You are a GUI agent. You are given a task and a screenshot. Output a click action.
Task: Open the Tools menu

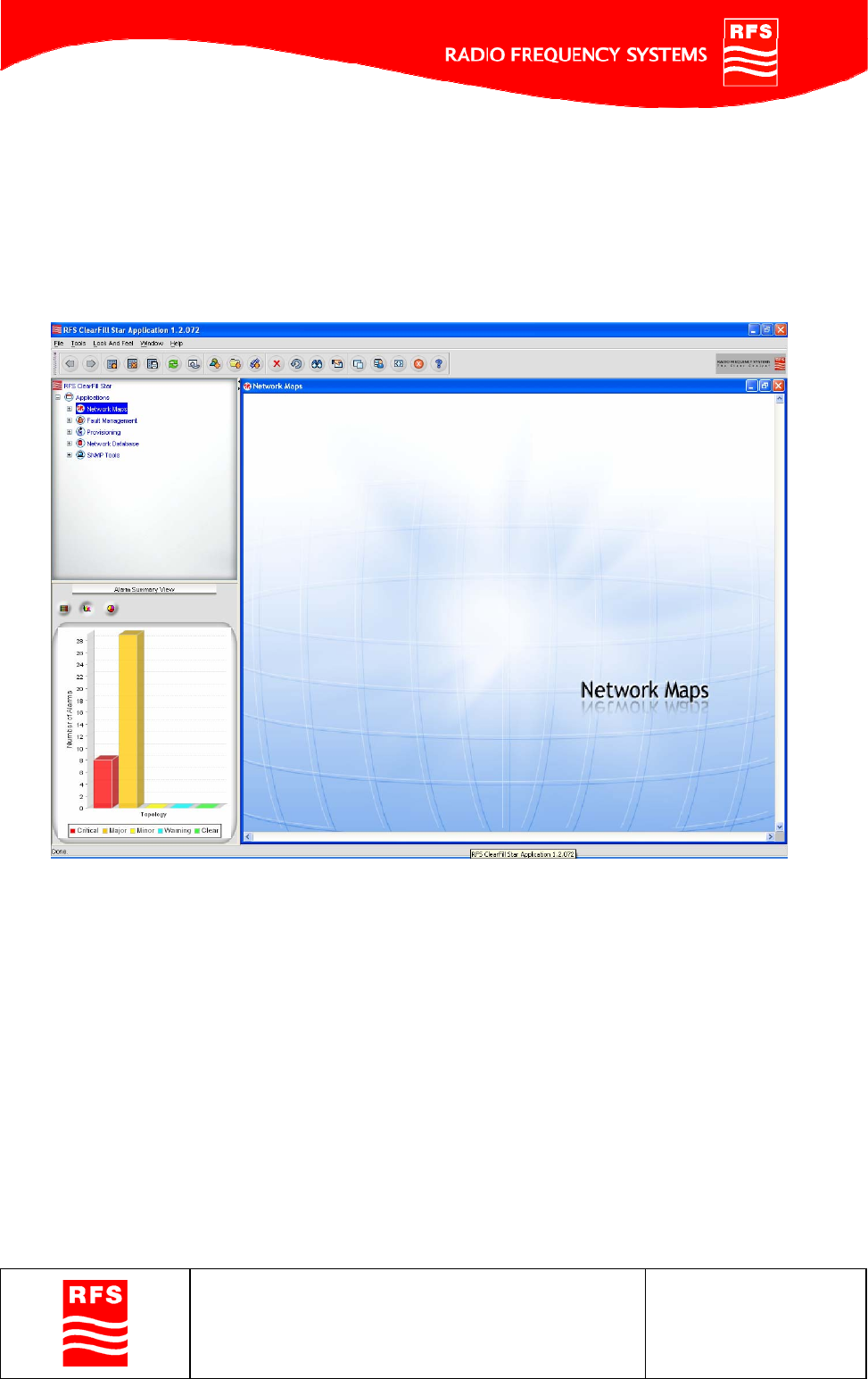pos(79,344)
